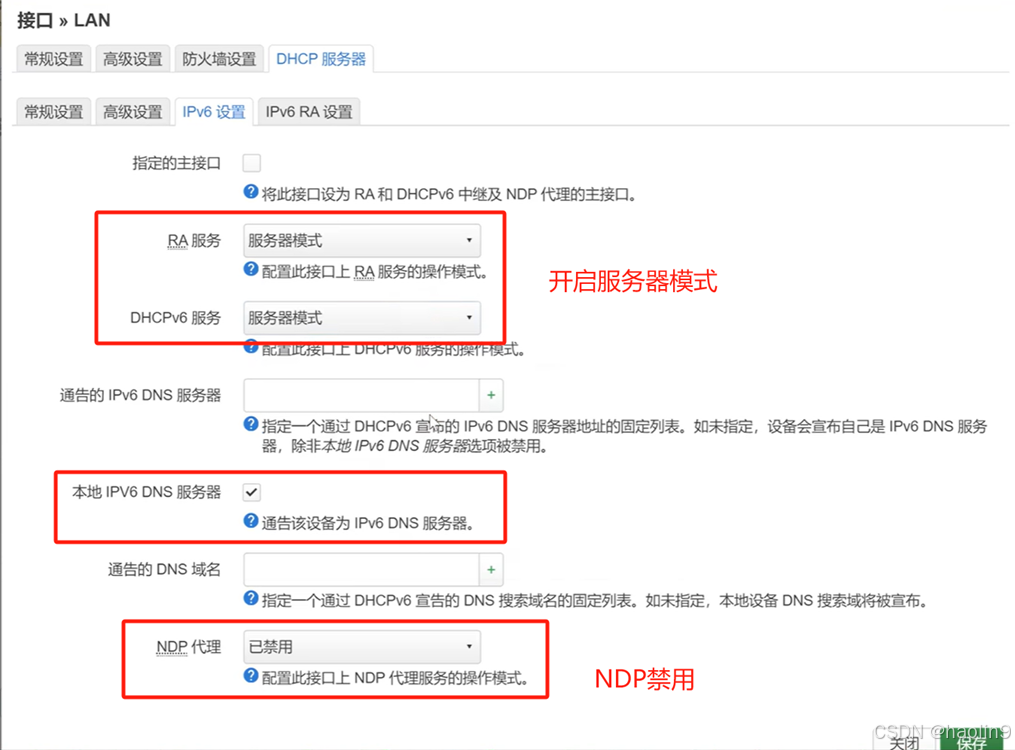The width and height of the screenshot is (1015, 750).
Task: Click the help icon under the IPv6 DNS 服务器 field
Action: (x=251, y=425)
